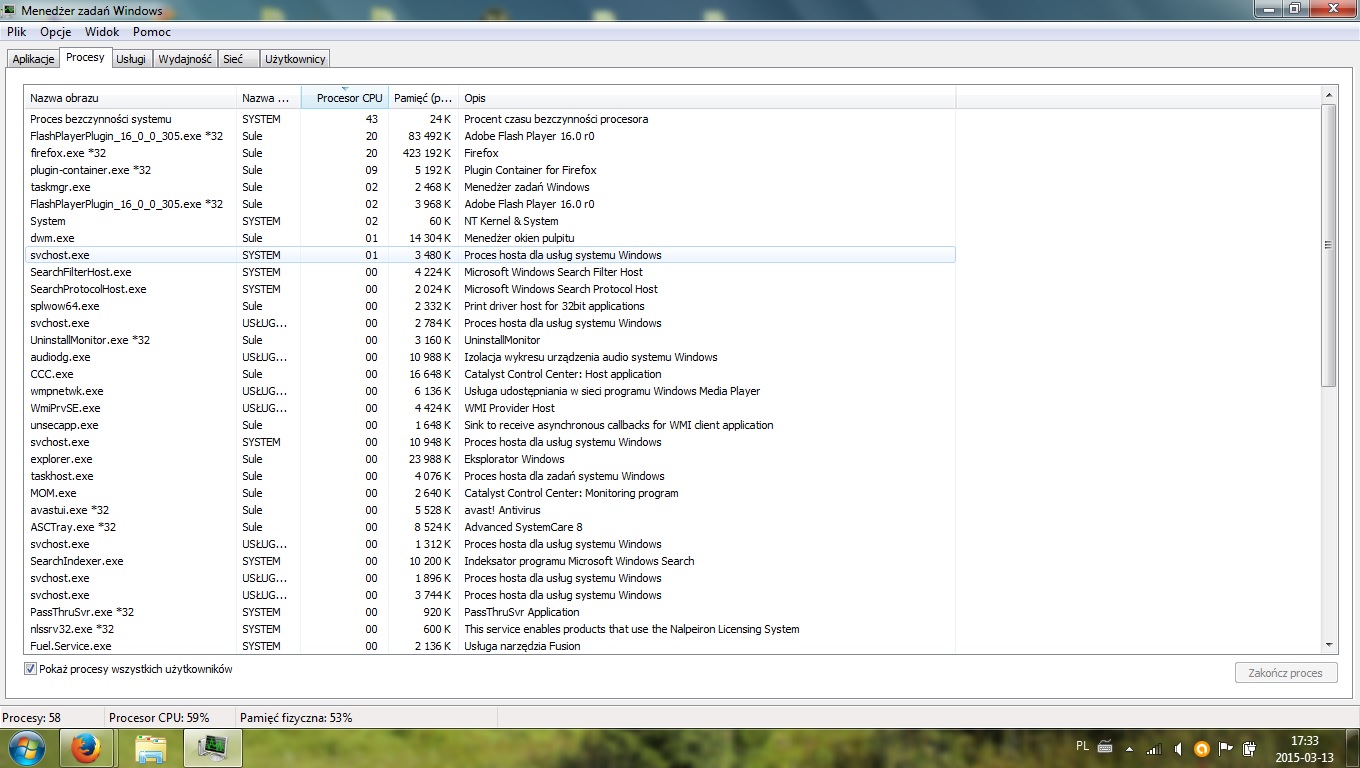The width and height of the screenshot is (1360, 768).
Task: Select the Procesy tab
Action: 85,58
